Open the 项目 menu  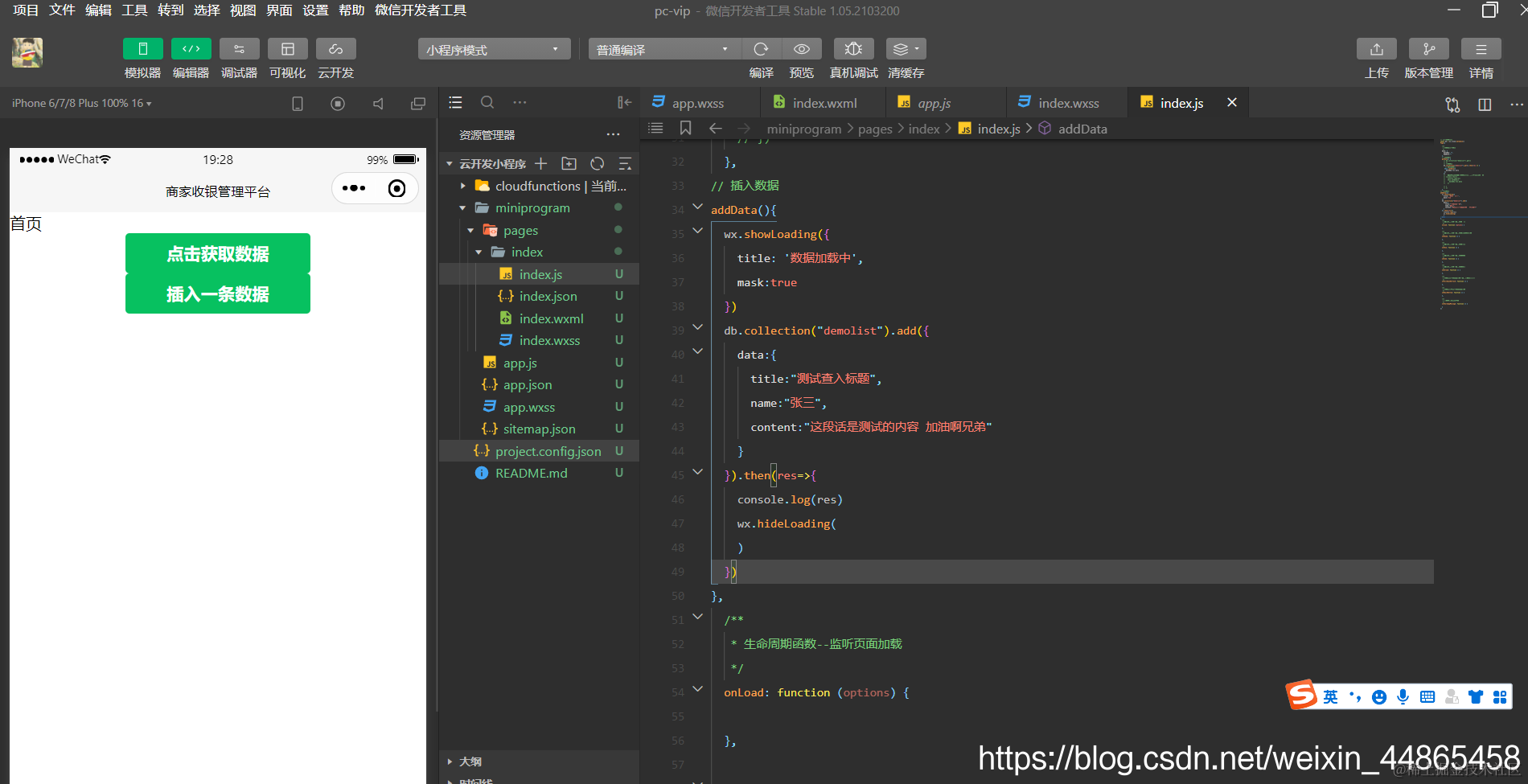pyautogui.click(x=26, y=10)
